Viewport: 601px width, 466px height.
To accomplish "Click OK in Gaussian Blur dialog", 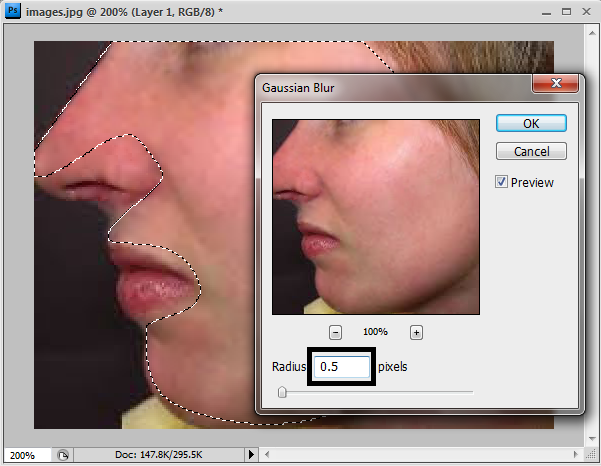I will (x=531, y=123).
